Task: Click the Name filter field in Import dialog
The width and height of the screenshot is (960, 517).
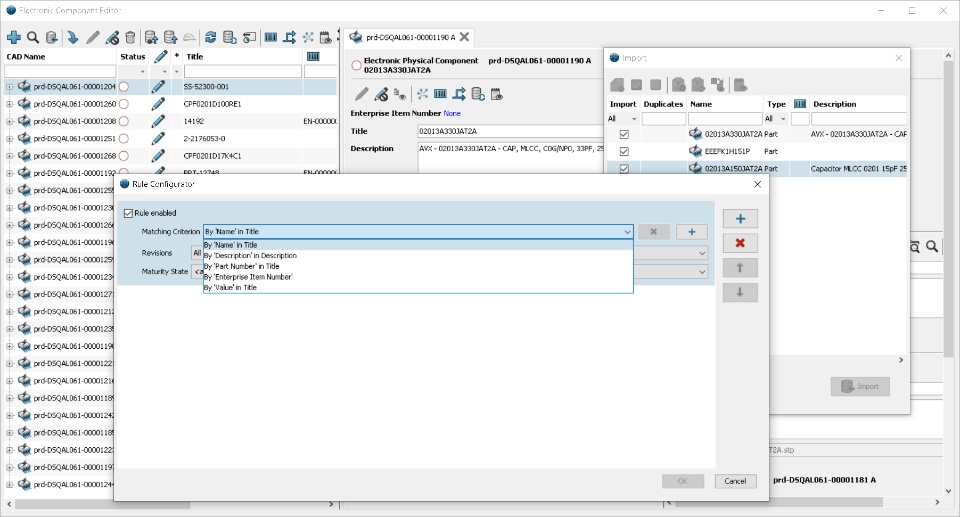Action: pos(725,119)
